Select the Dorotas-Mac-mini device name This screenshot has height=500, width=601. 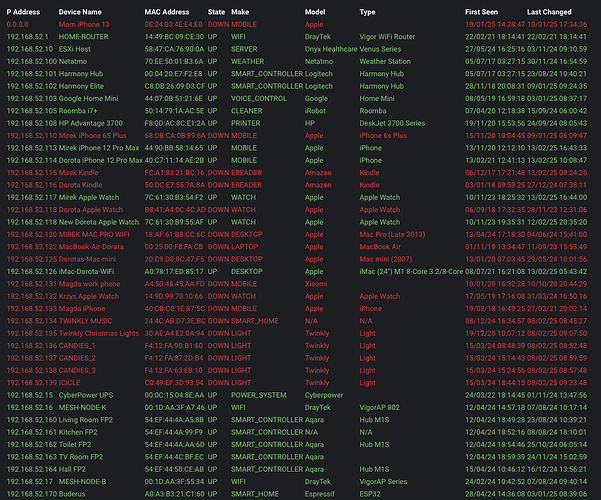point(87,259)
